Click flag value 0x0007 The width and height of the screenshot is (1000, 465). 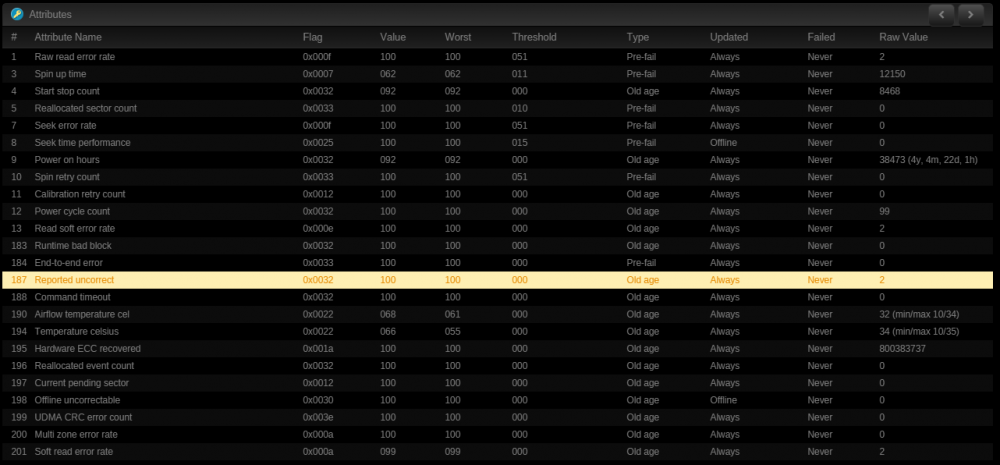tap(318, 74)
